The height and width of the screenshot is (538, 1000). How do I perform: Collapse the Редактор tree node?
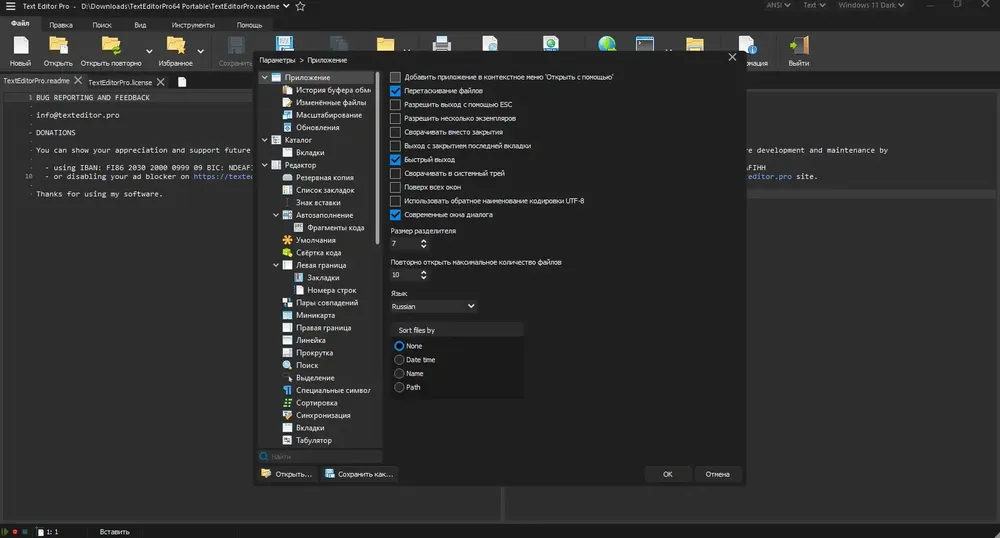tap(265, 165)
